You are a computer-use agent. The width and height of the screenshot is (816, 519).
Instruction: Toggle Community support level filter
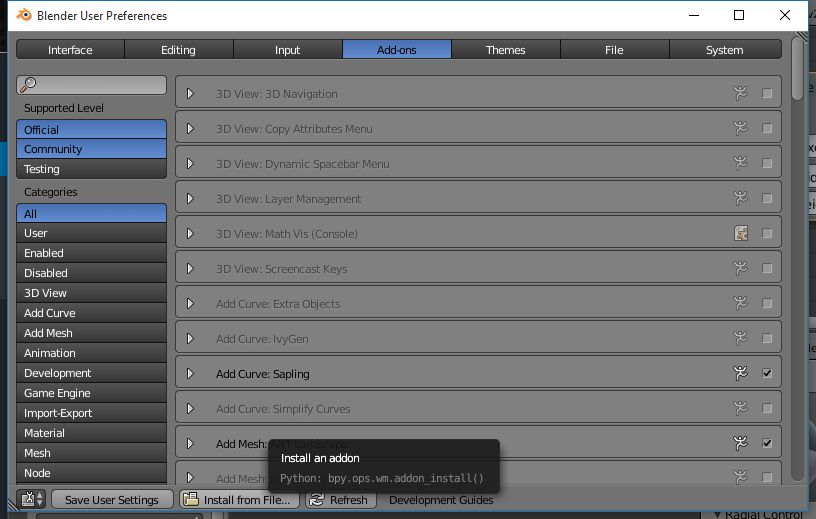pyautogui.click(x=92, y=149)
